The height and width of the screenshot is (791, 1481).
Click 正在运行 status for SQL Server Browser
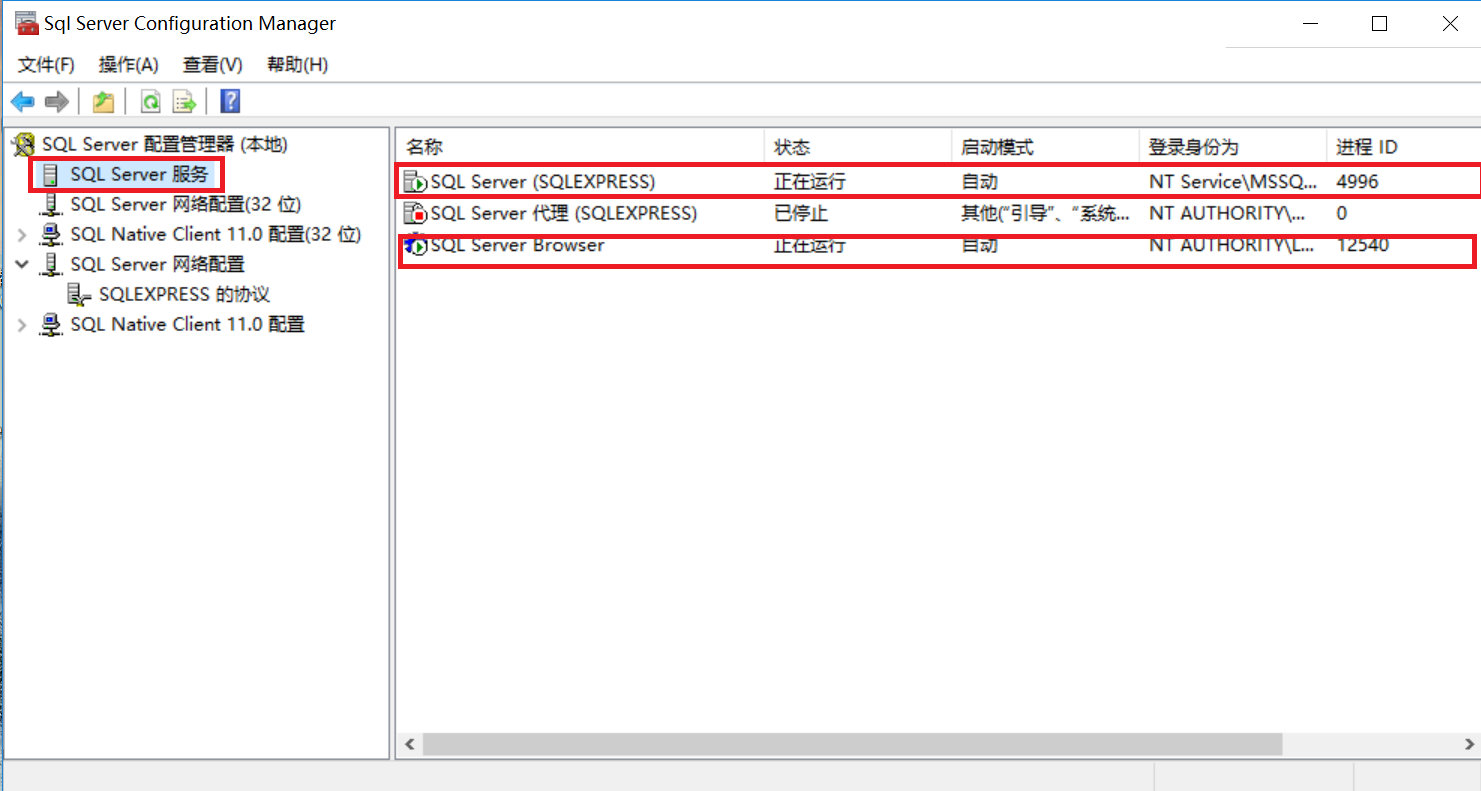point(809,245)
